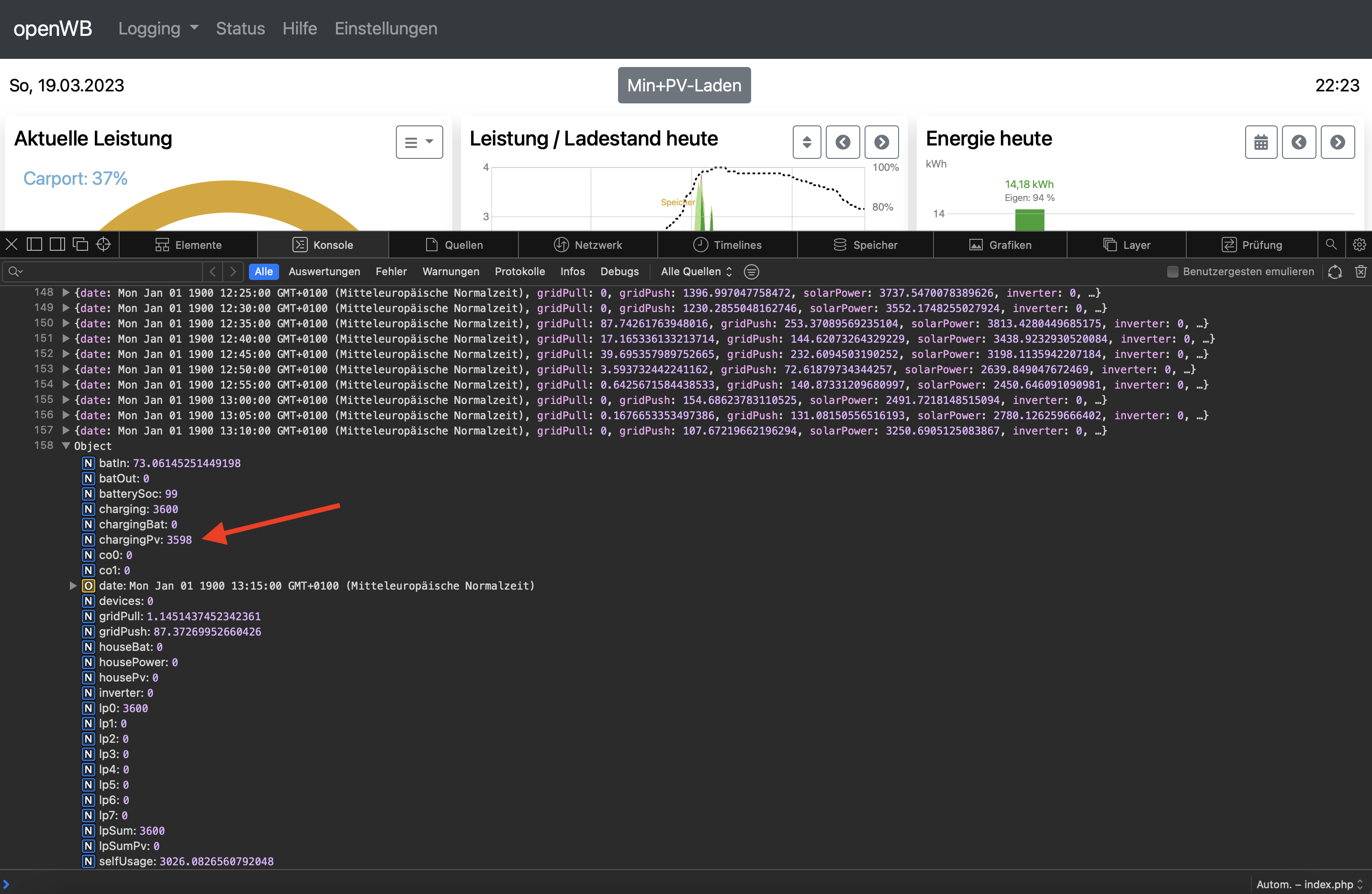Image resolution: width=1372 pixels, height=894 pixels.
Task: Go to previous day in Leistung chart
Action: pos(842,142)
